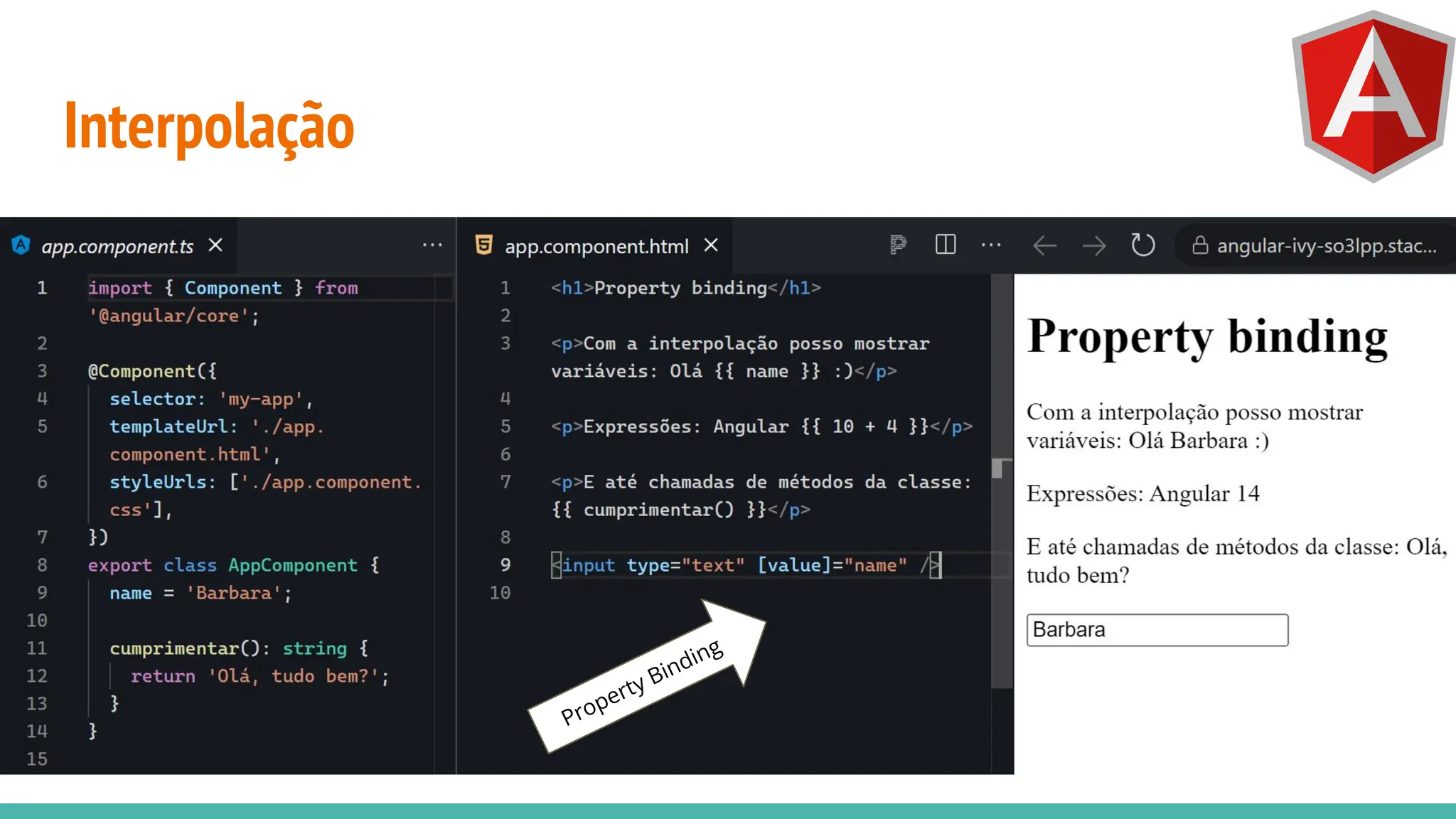The width and height of the screenshot is (1456, 819).
Task: Click the lock icon in preview address bar
Action: point(1200,246)
